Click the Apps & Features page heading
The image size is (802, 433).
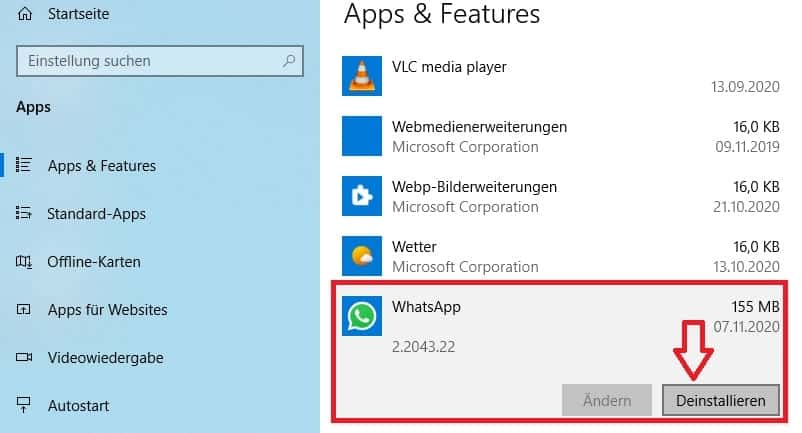tap(442, 14)
